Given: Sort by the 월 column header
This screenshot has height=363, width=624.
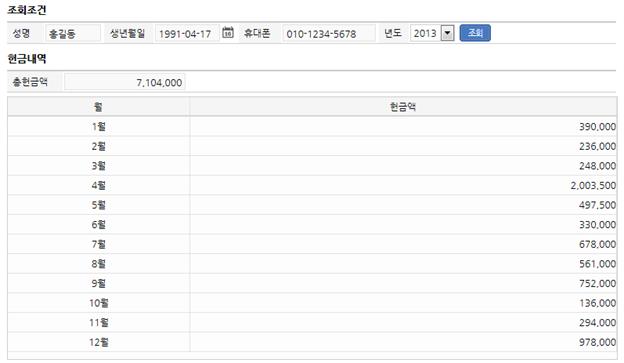Looking at the screenshot, I should [x=98, y=107].
